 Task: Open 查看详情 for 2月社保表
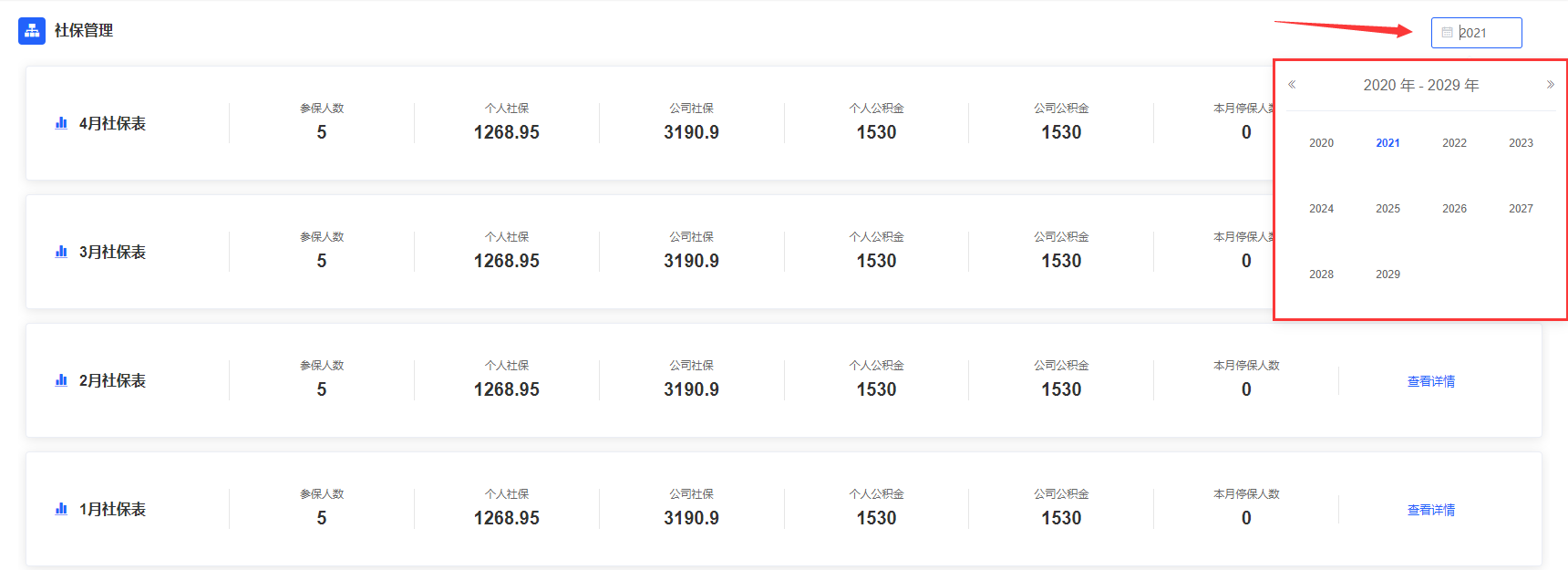(x=1431, y=381)
